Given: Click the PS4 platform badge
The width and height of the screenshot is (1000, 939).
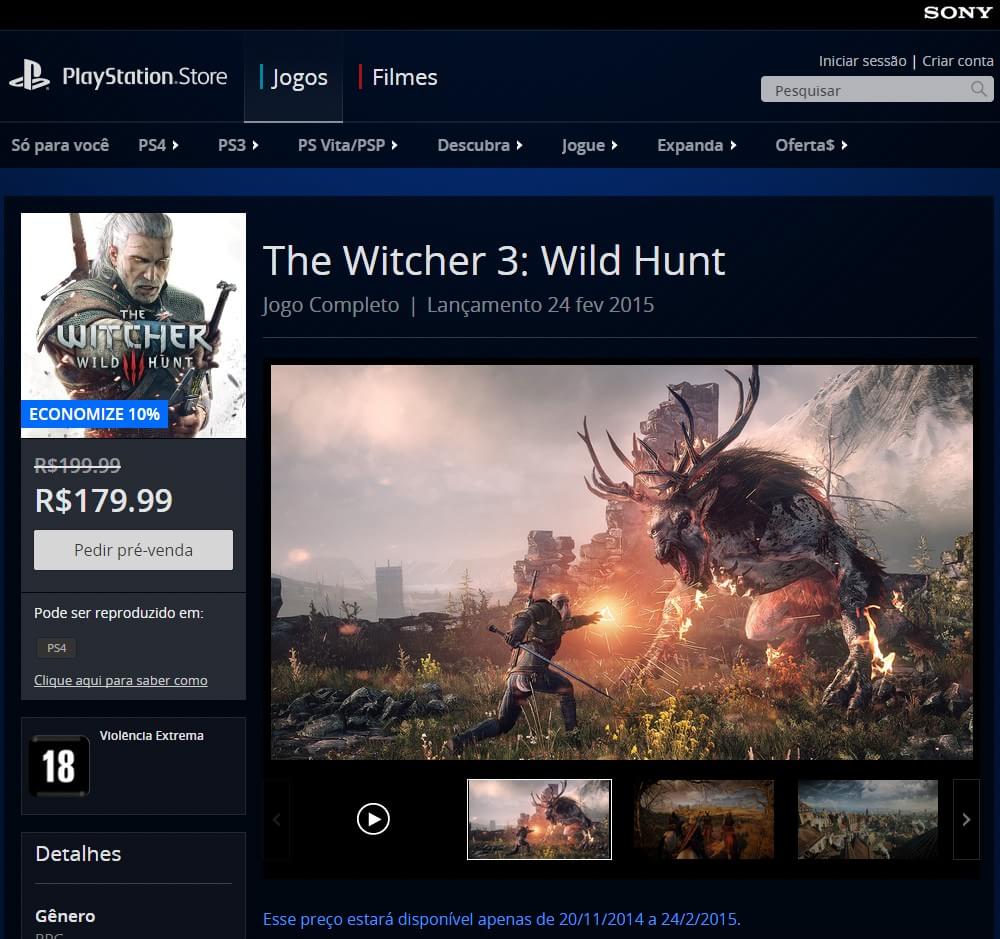Looking at the screenshot, I should click(x=56, y=648).
